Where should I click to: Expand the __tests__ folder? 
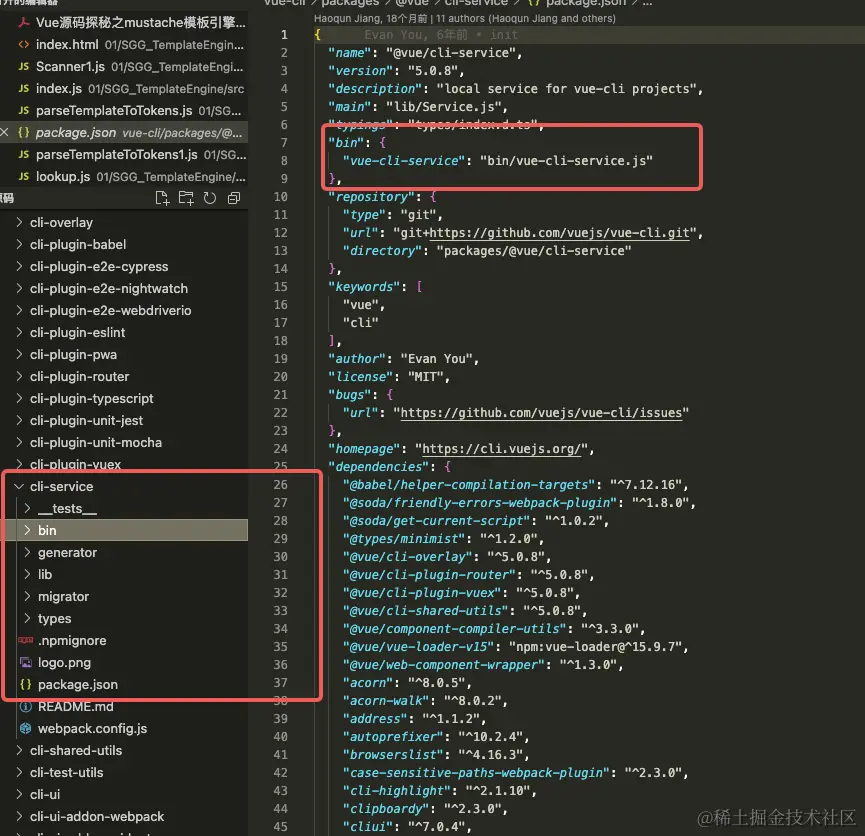[x=124, y=509]
